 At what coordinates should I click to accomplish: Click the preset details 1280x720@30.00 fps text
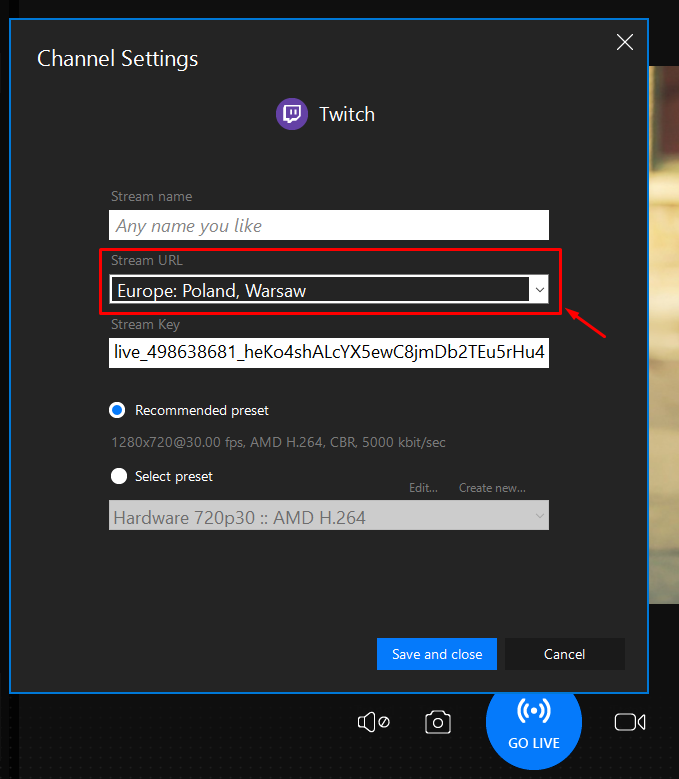pos(278,442)
